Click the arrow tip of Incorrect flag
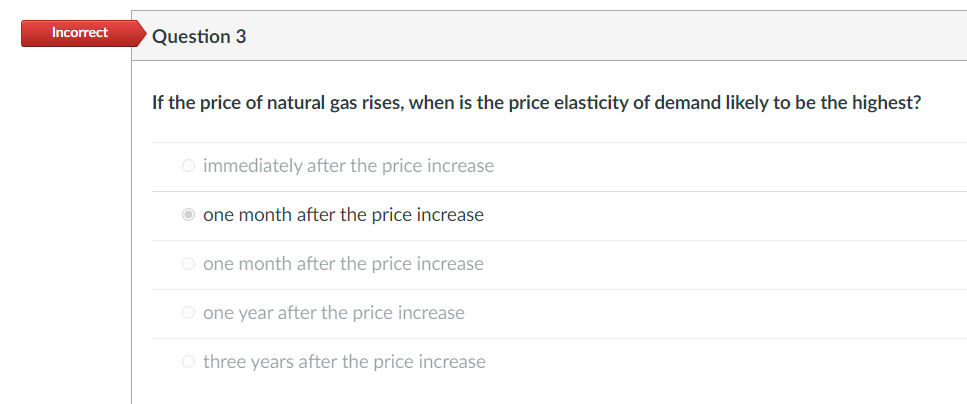The height and width of the screenshot is (404, 967). (x=142, y=33)
